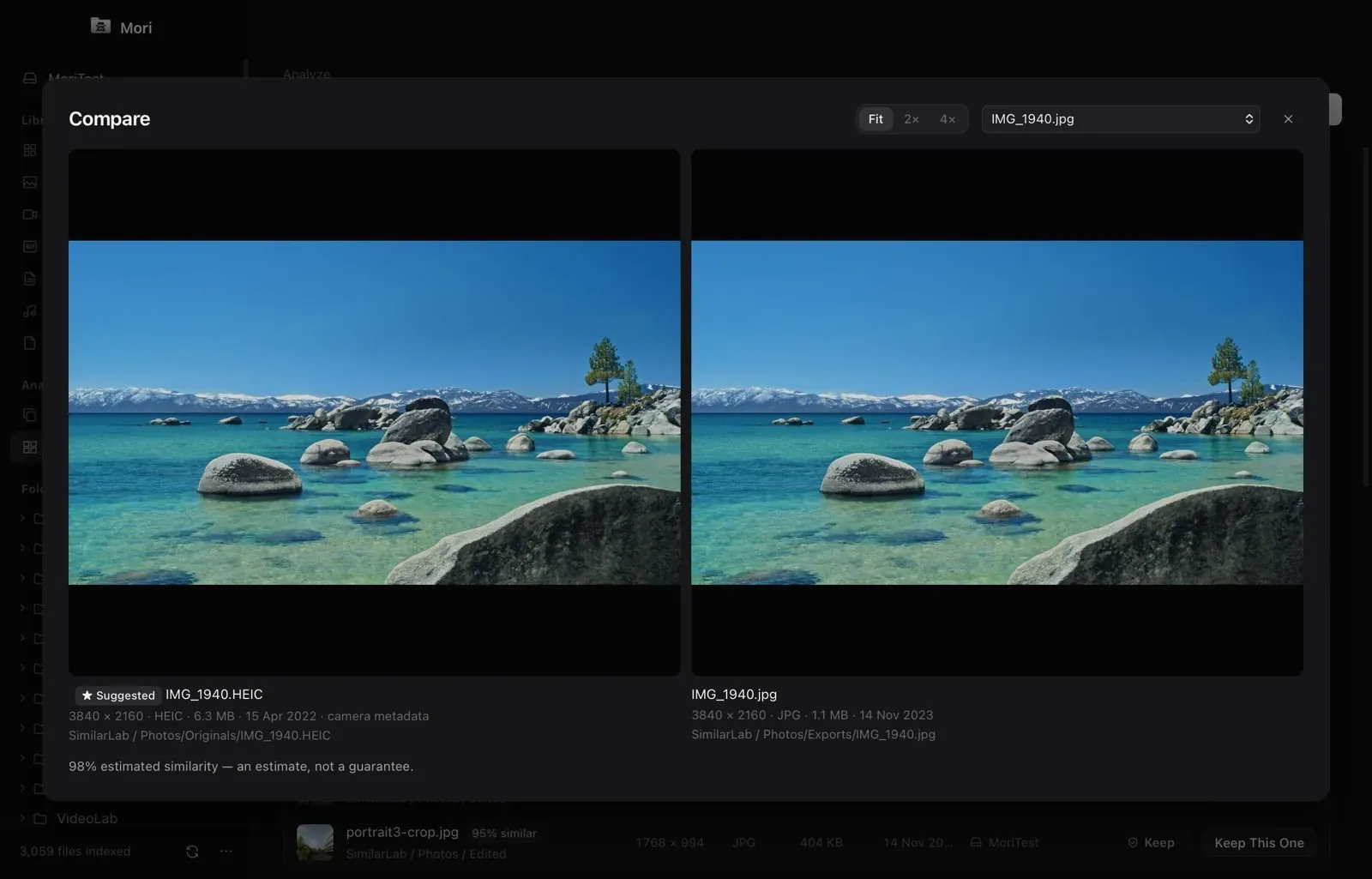The width and height of the screenshot is (1372, 879).
Task: Open the Documents icon in sidebar
Action: [x=30, y=279]
